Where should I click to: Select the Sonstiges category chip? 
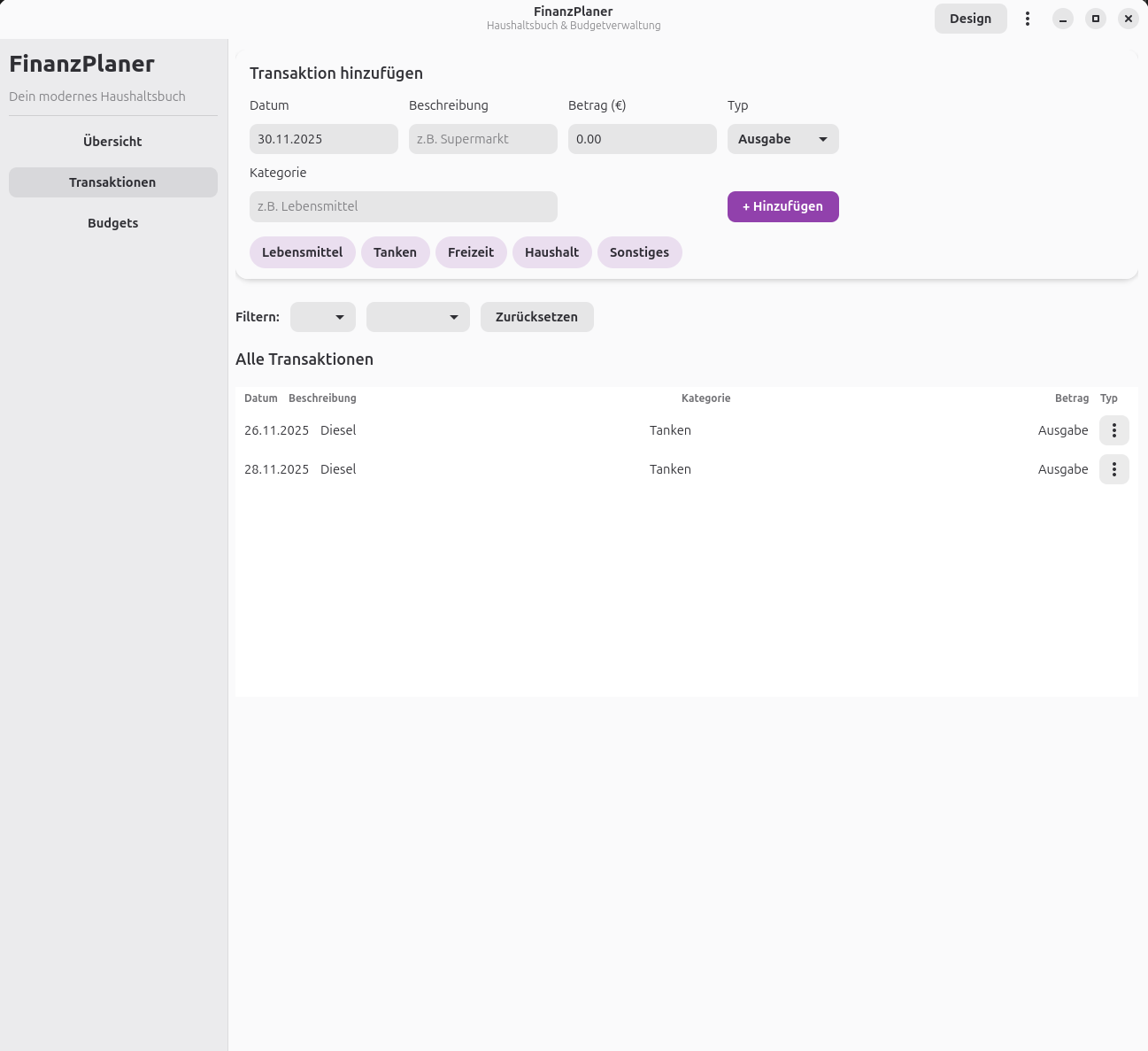(639, 252)
